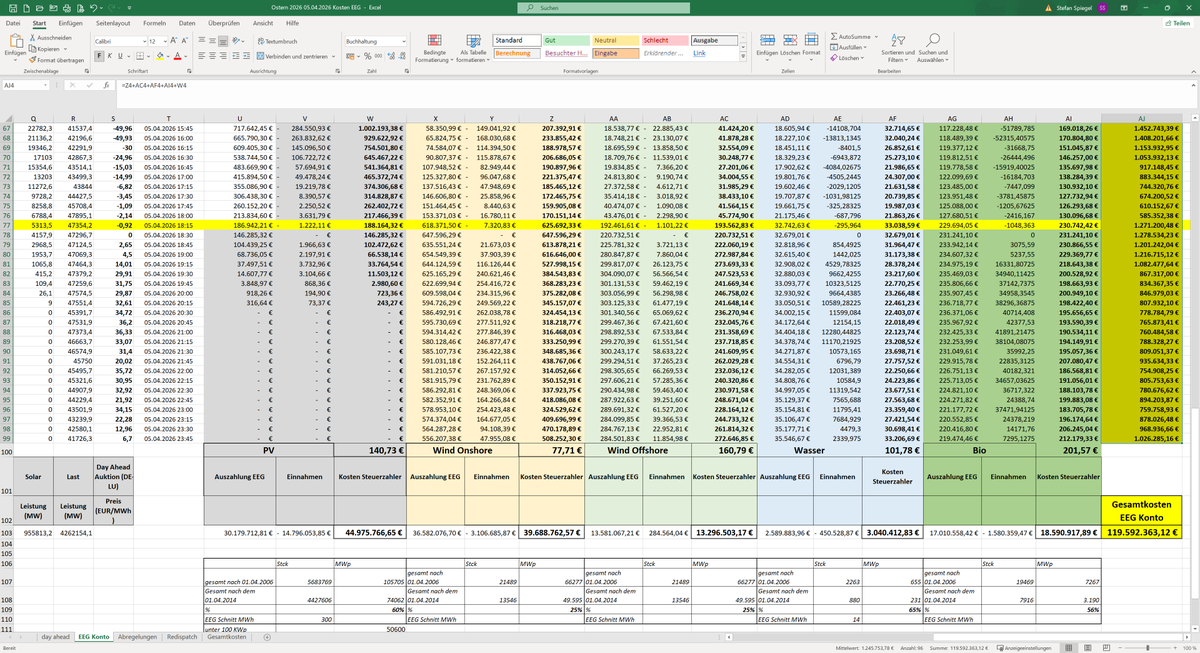This screenshot has width=1200, height=653.
Task: Collapse the ribbon with the chevron
Action: (x=1192, y=72)
